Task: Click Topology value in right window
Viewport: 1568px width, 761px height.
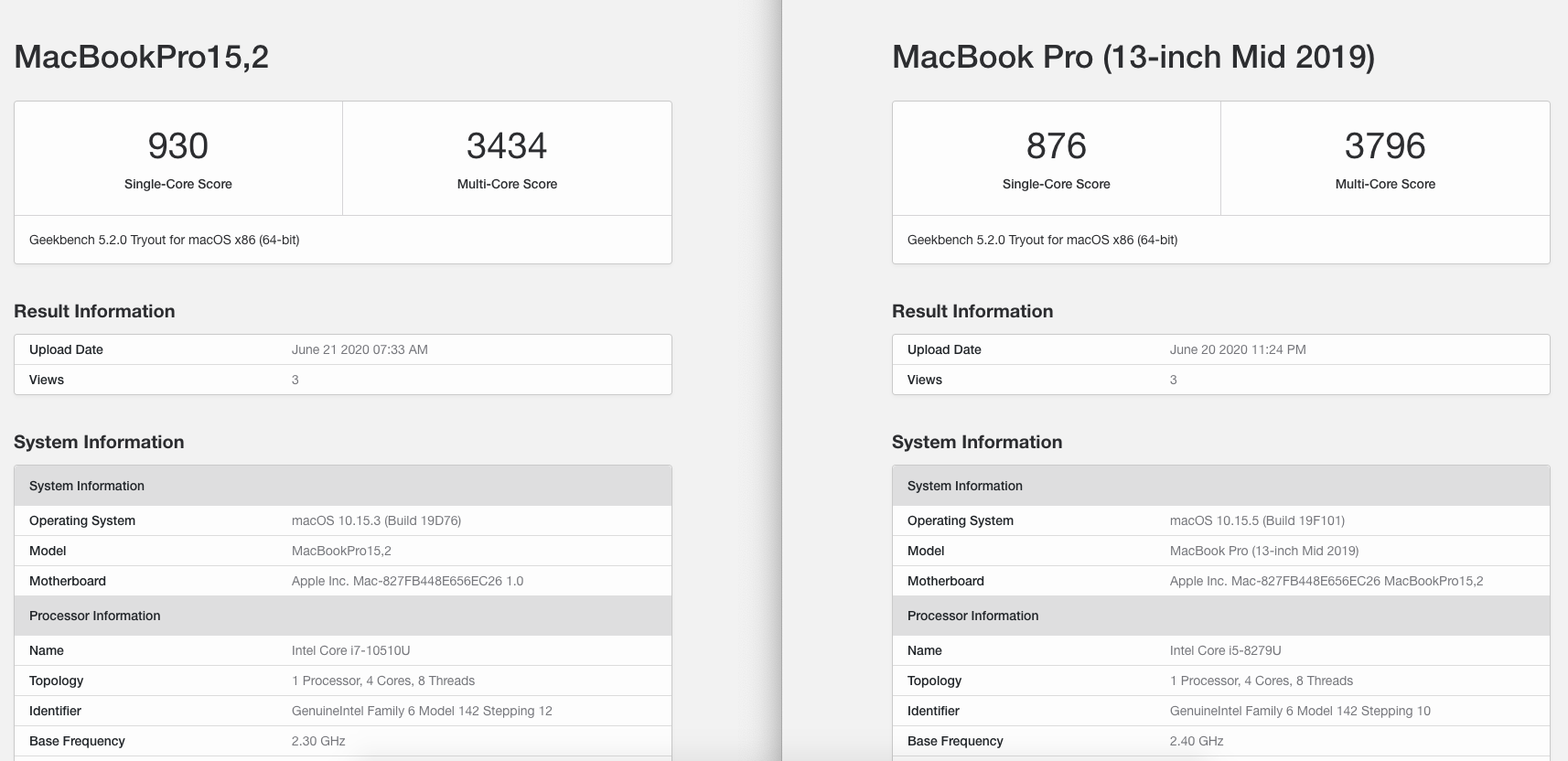Action: [x=1262, y=681]
